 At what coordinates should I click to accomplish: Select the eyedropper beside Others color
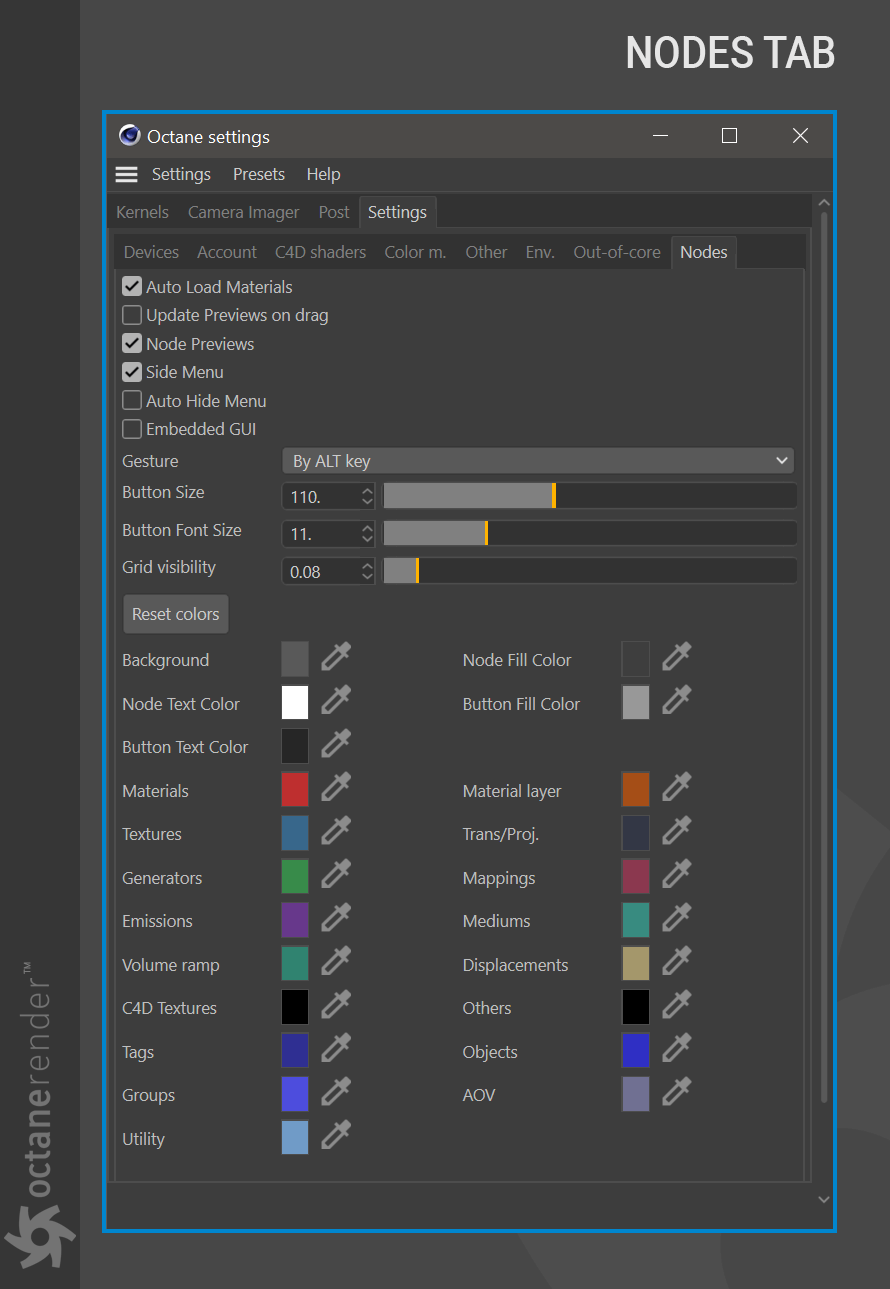pyautogui.click(x=677, y=1005)
